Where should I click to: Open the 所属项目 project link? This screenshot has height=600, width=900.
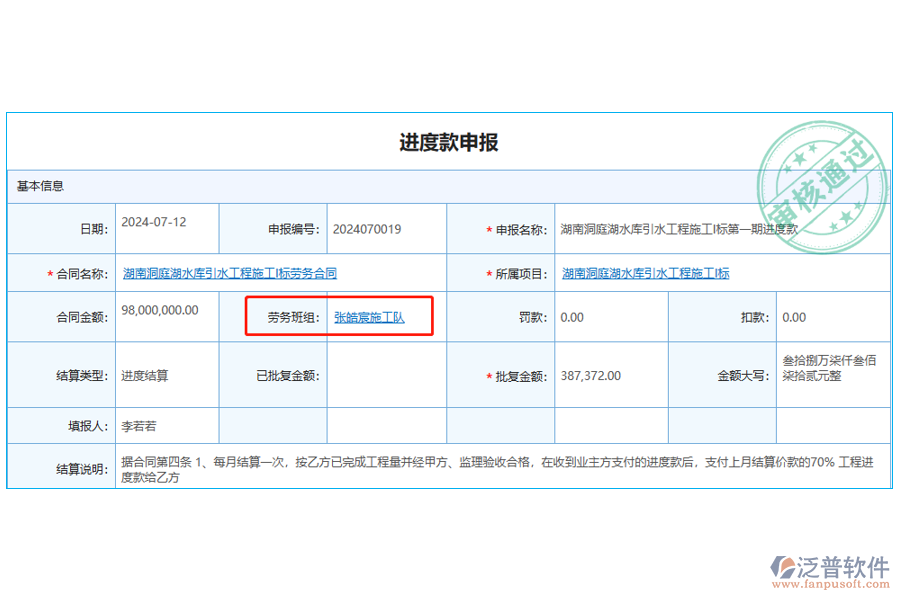[x=644, y=272]
